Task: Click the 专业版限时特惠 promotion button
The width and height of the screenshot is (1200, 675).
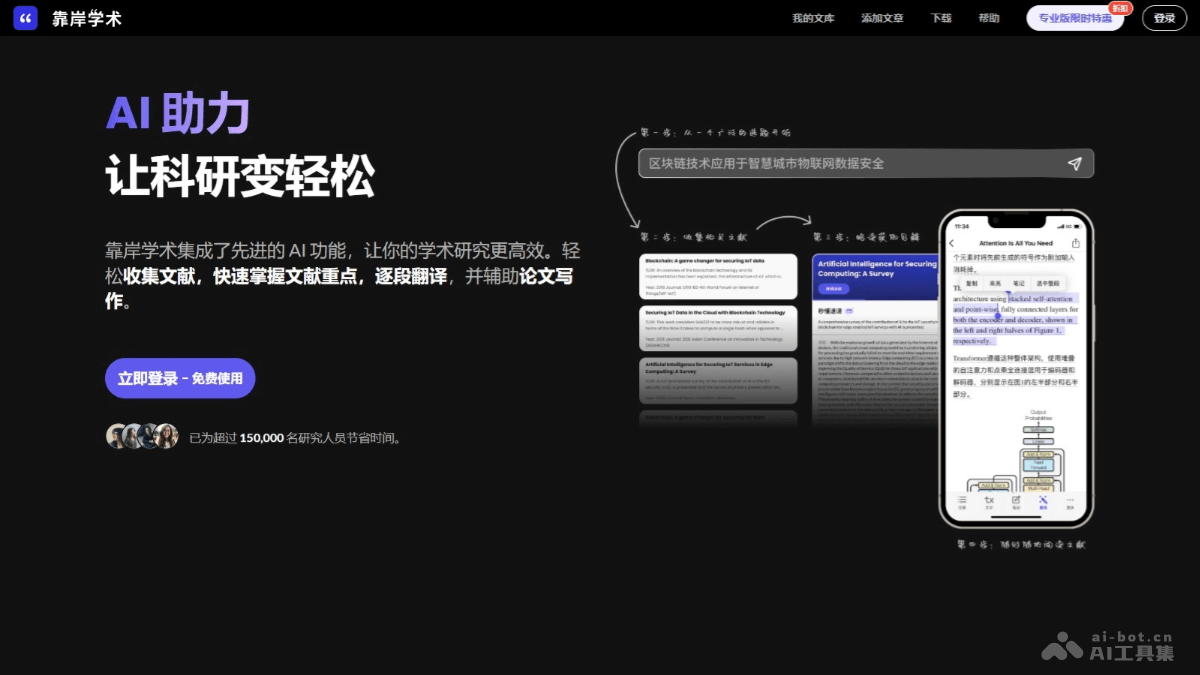Action: [x=1075, y=18]
